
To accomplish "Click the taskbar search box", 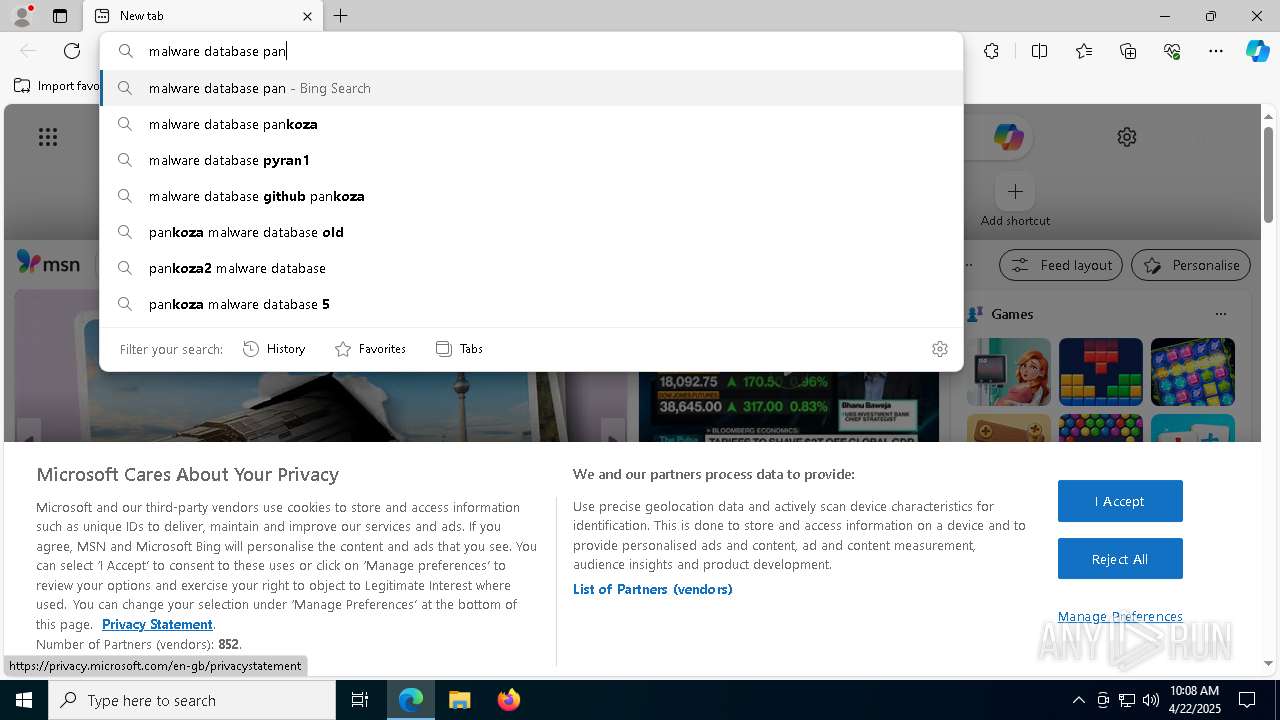I will tap(192, 700).
